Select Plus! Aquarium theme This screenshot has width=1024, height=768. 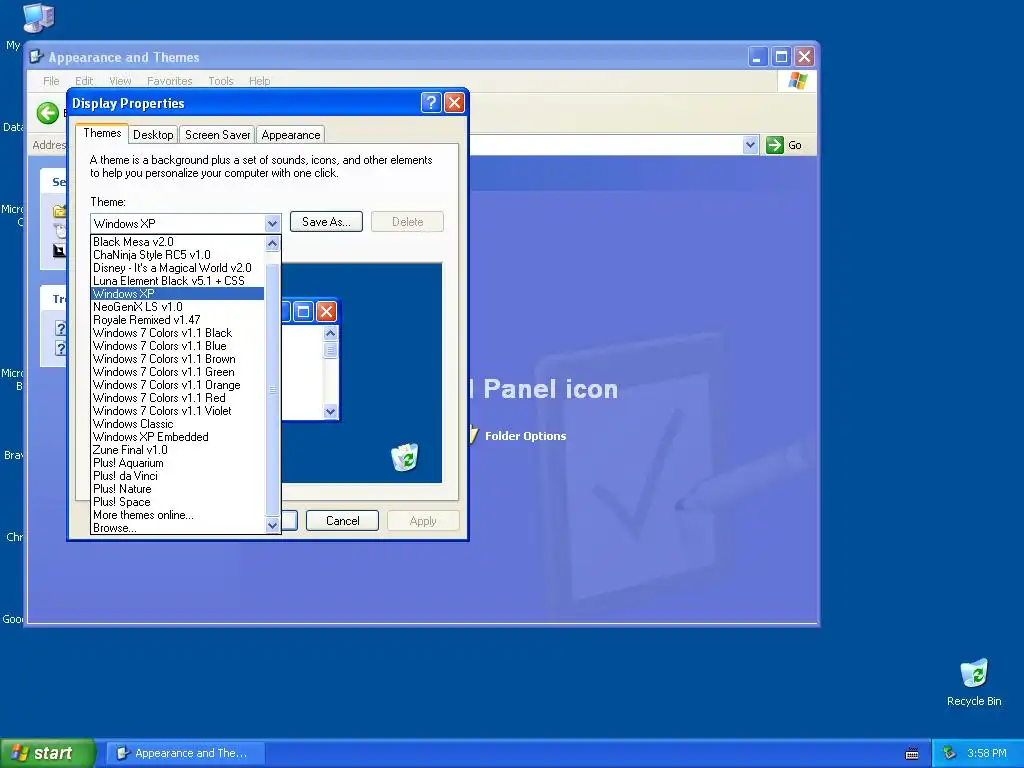pos(178,463)
